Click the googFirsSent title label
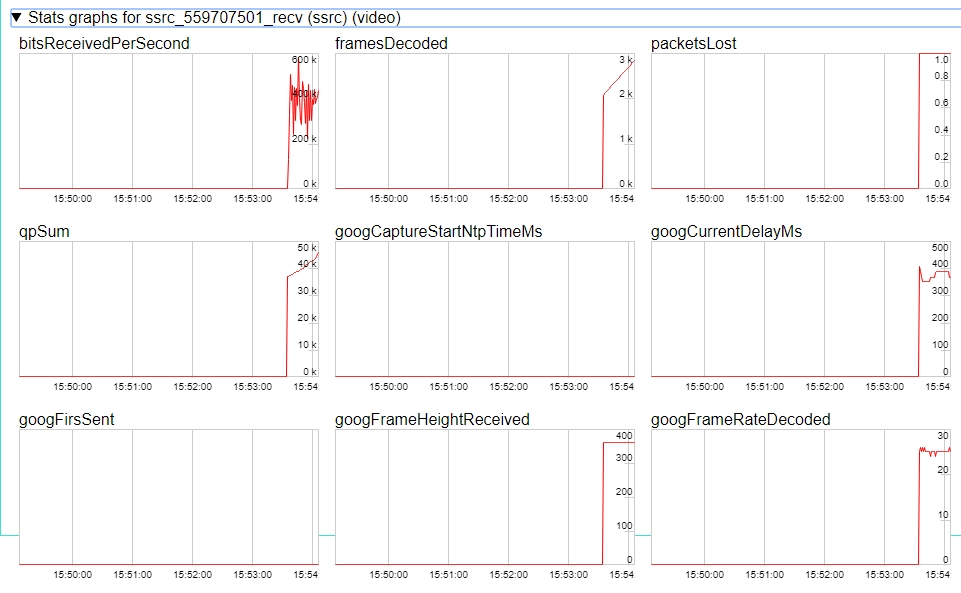Viewport: 961px width, 593px height. (x=66, y=420)
